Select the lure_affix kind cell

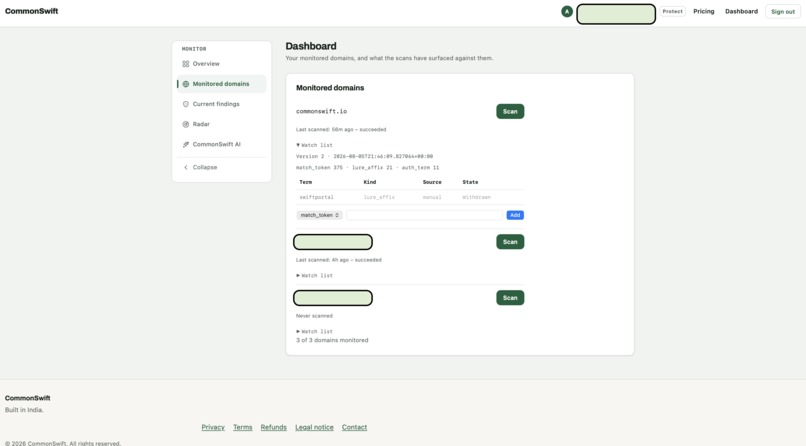[379, 197]
